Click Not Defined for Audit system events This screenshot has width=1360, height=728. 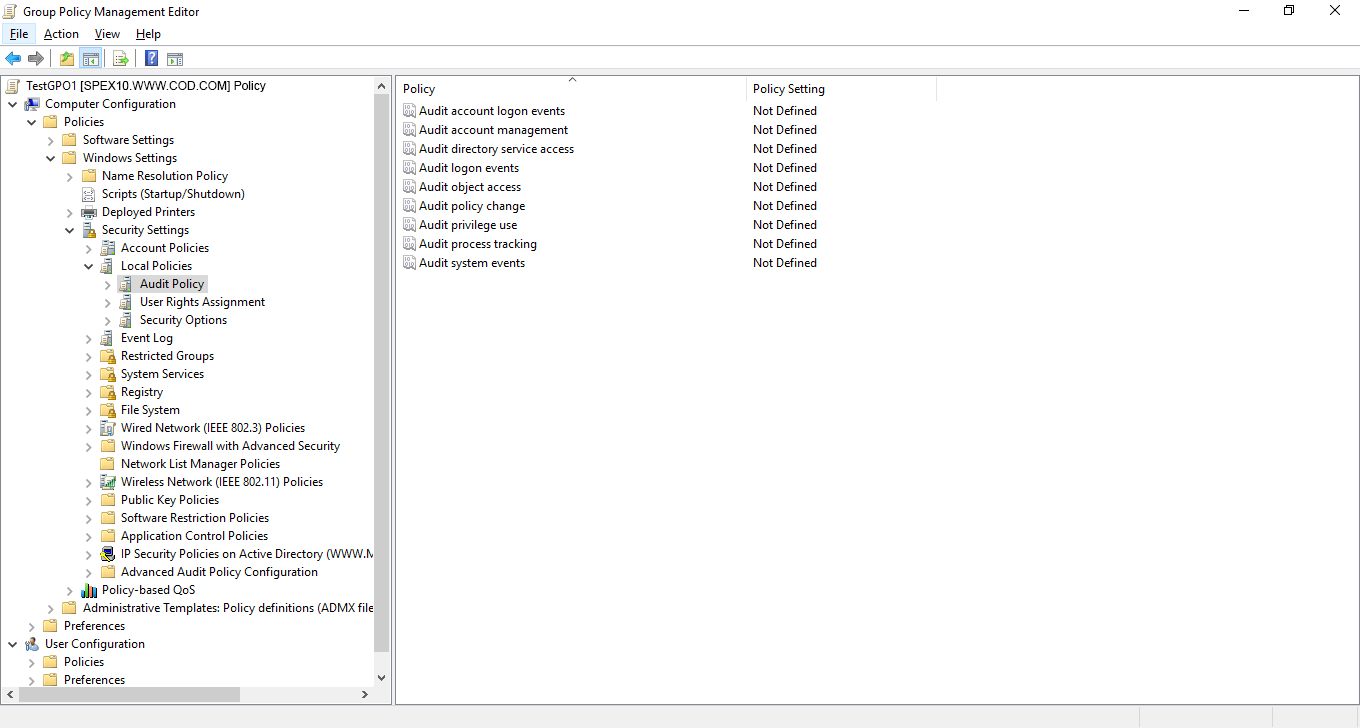[x=785, y=263]
